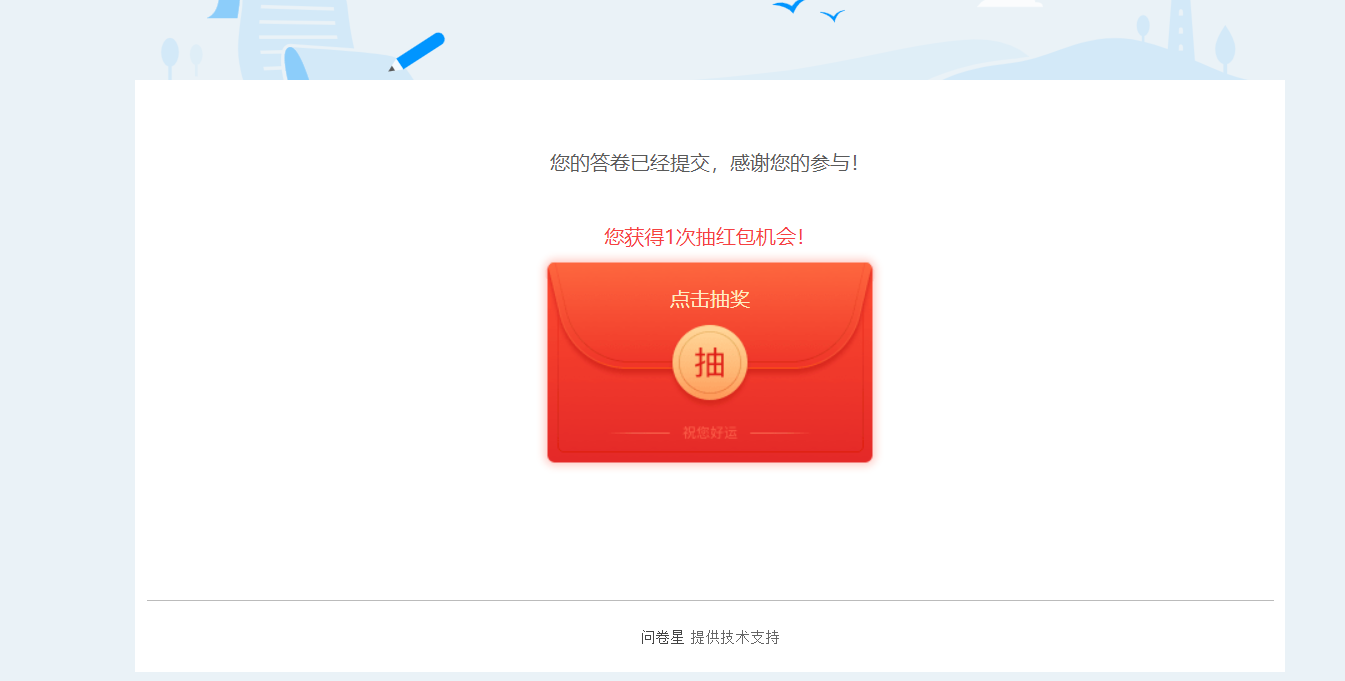Click the 您的答卷已经提交，感谢您的参与! message
Screen dimensions: 1345x681
pos(704,163)
